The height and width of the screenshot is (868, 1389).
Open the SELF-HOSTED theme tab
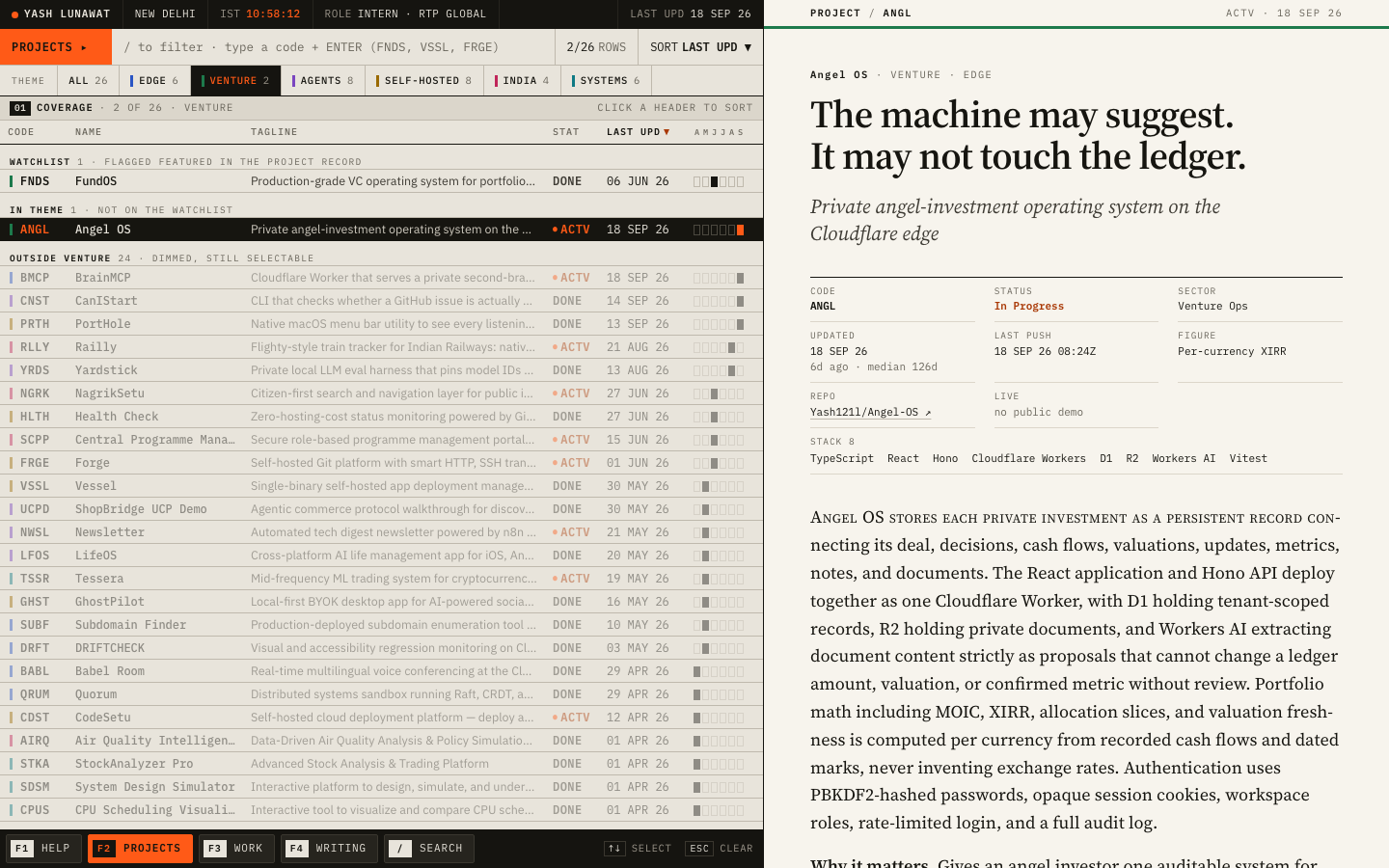(x=424, y=81)
